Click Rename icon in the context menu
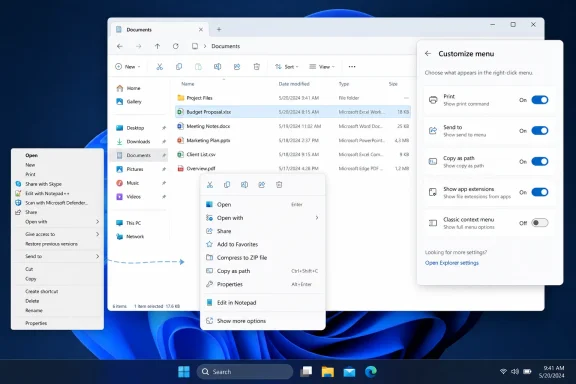Viewport: 576px width, 384px height. [x=244, y=185]
